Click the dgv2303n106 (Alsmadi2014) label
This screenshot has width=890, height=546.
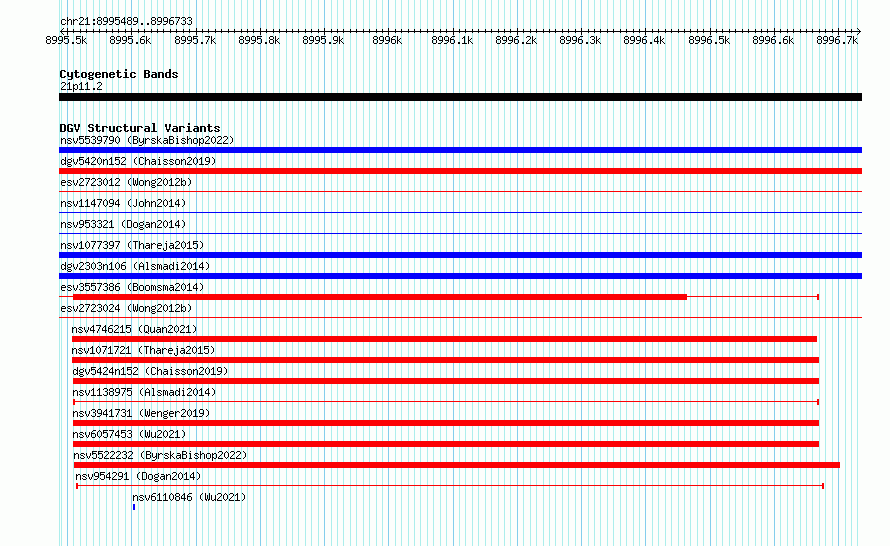(x=135, y=266)
